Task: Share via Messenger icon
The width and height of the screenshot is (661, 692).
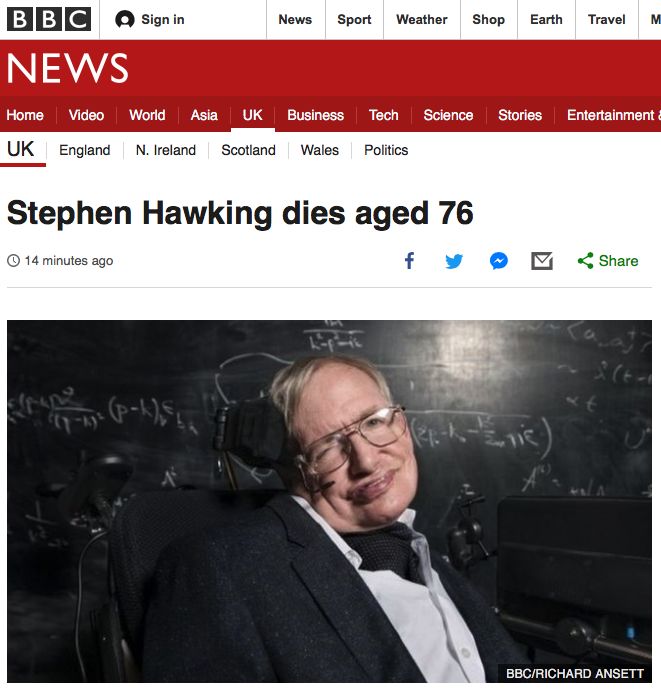Action: [499, 261]
